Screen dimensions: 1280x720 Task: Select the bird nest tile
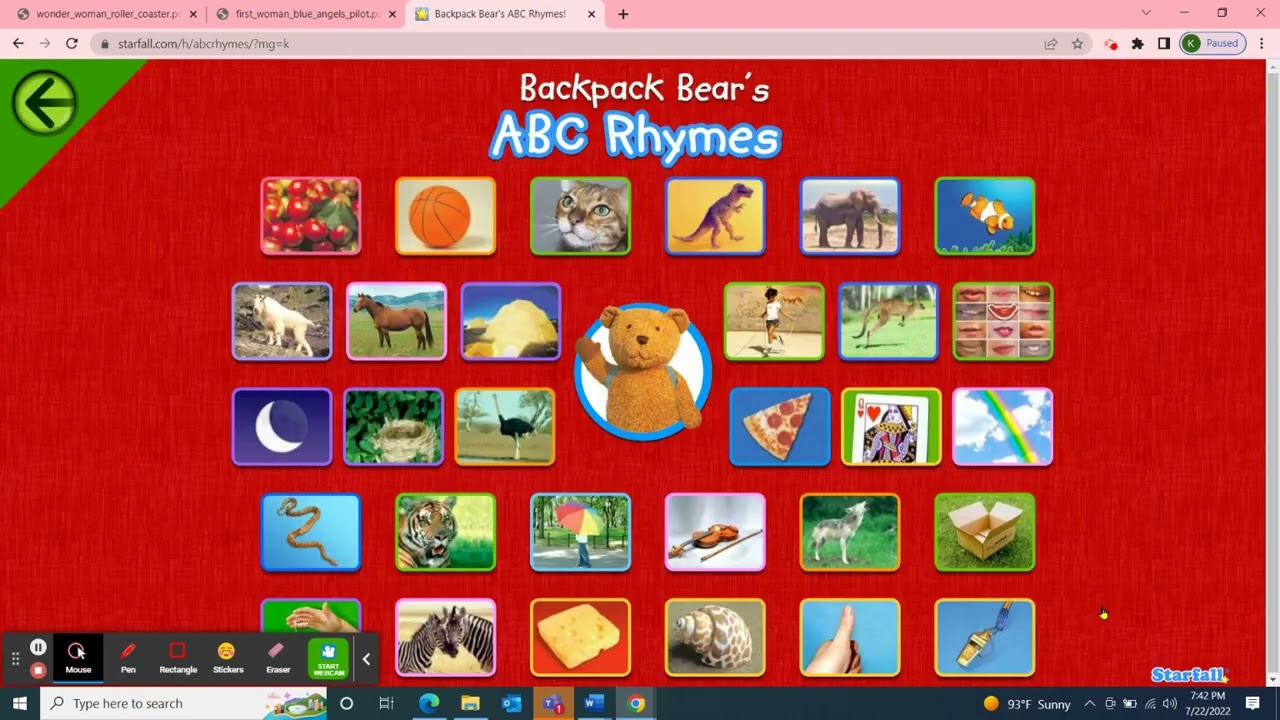(x=393, y=427)
